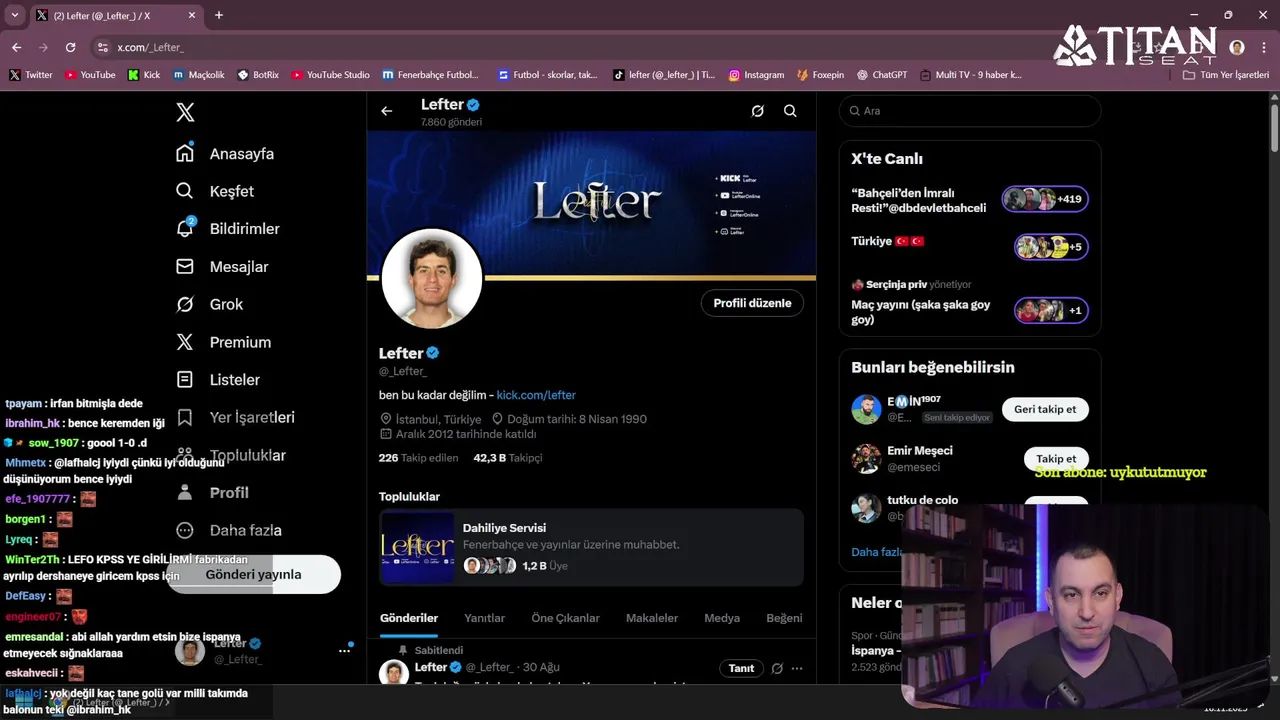Open Lefter banner header image
Image resolution: width=1280 pixels, height=720 pixels.
coord(591,205)
